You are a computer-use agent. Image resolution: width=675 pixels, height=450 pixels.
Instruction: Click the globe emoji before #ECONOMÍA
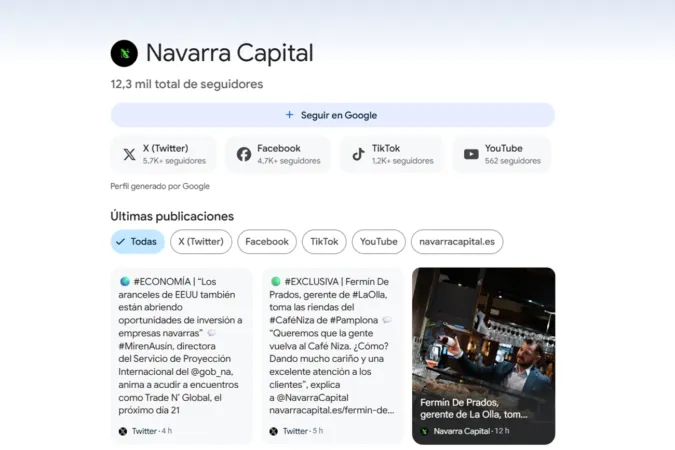tap(125, 282)
